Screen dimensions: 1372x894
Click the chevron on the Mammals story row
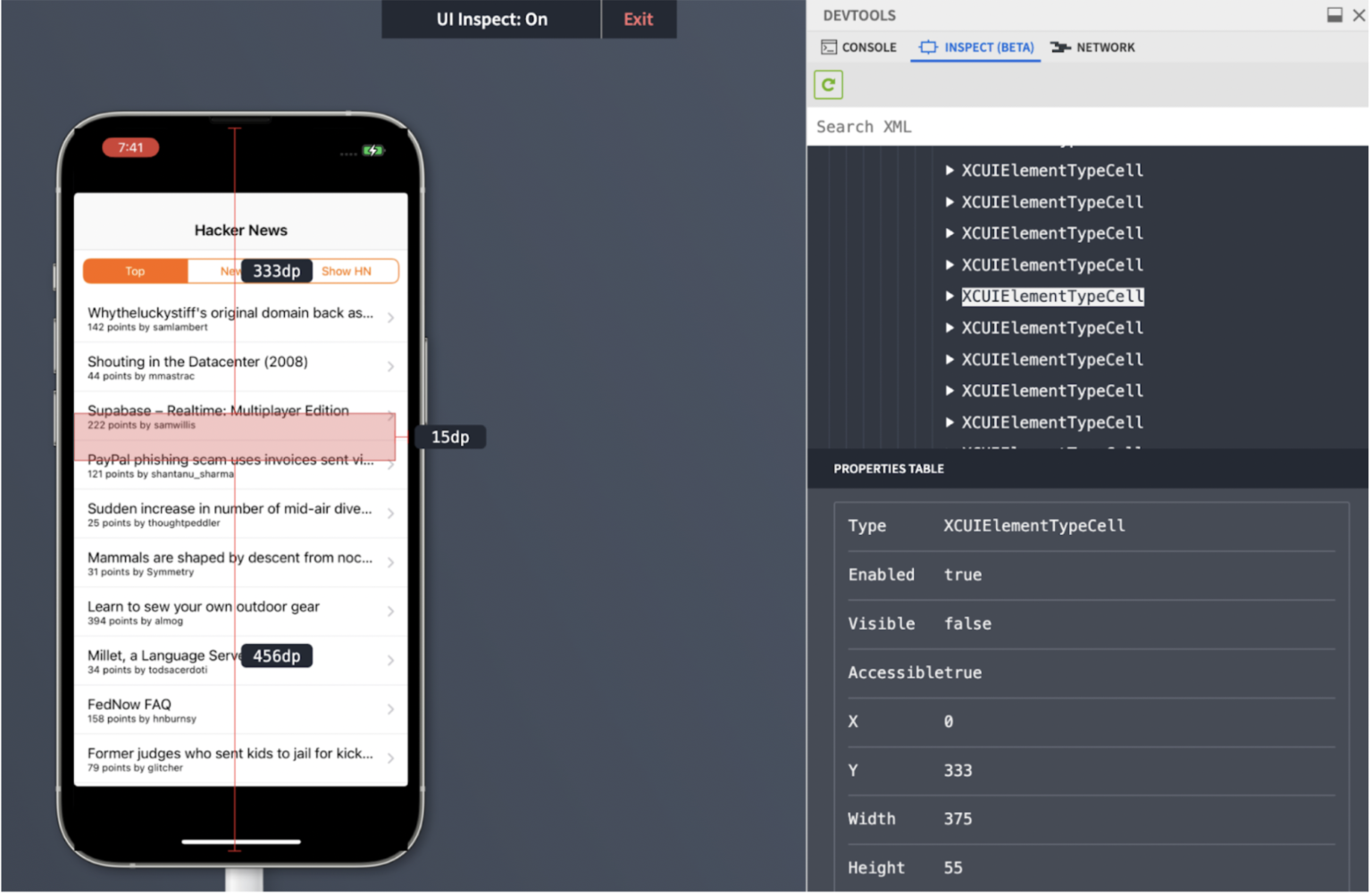coord(391,563)
